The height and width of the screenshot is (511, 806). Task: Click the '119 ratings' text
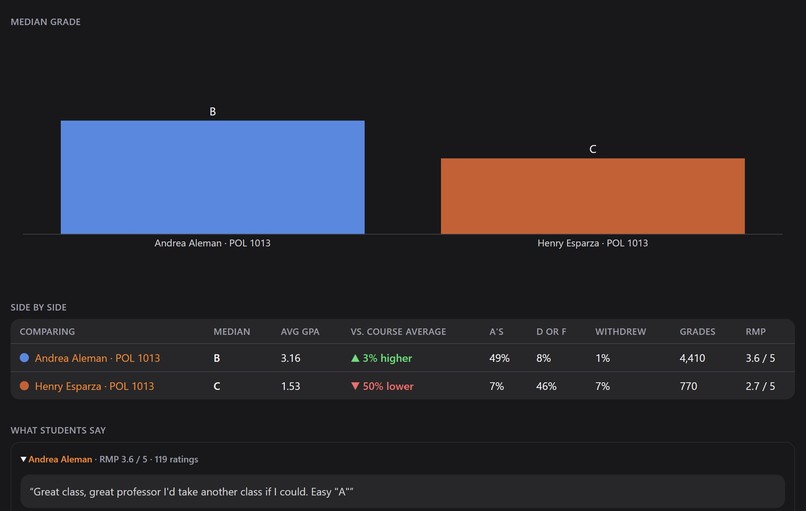coord(176,459)
